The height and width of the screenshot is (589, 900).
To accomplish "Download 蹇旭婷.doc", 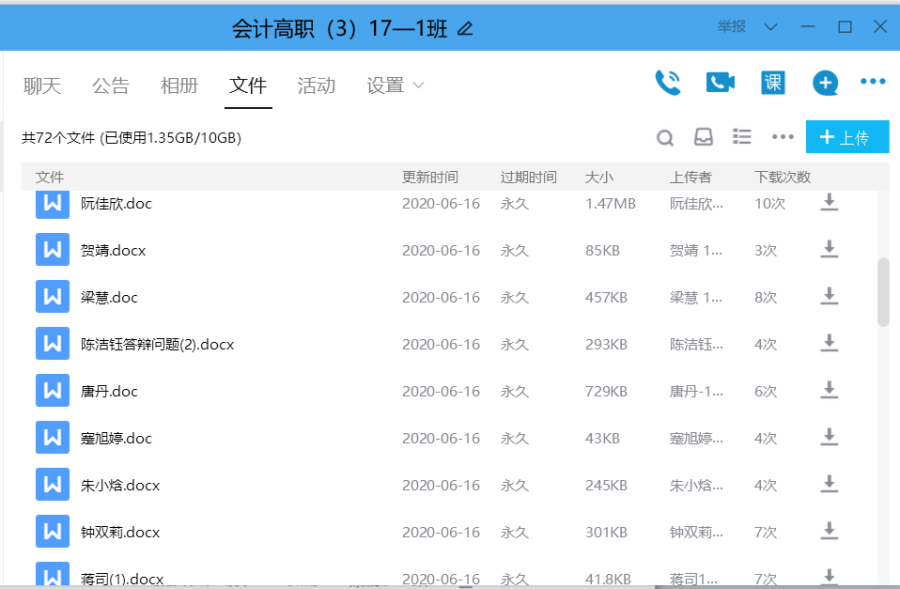I will 829,438.
